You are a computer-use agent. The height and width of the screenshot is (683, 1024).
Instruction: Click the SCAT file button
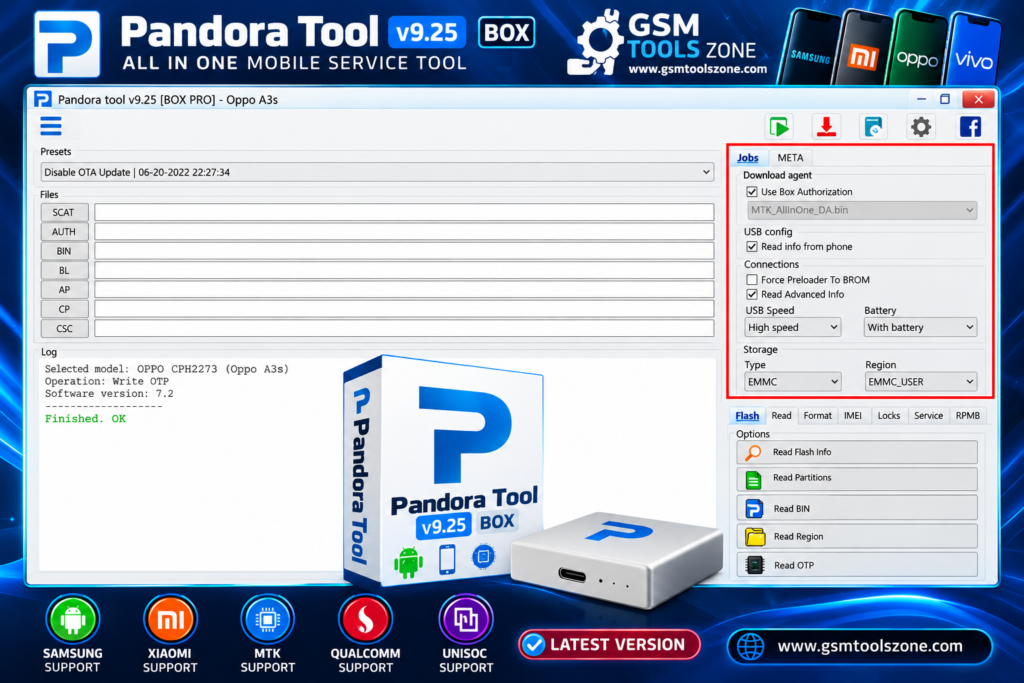64,212
